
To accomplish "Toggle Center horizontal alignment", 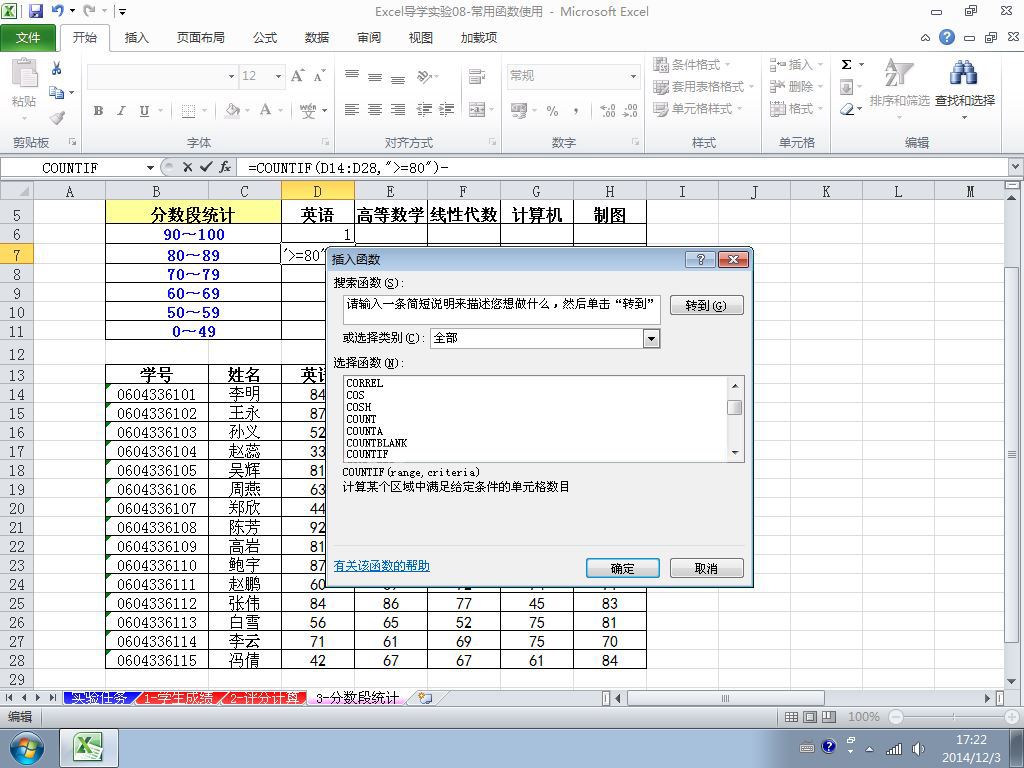I will (375, 110).
